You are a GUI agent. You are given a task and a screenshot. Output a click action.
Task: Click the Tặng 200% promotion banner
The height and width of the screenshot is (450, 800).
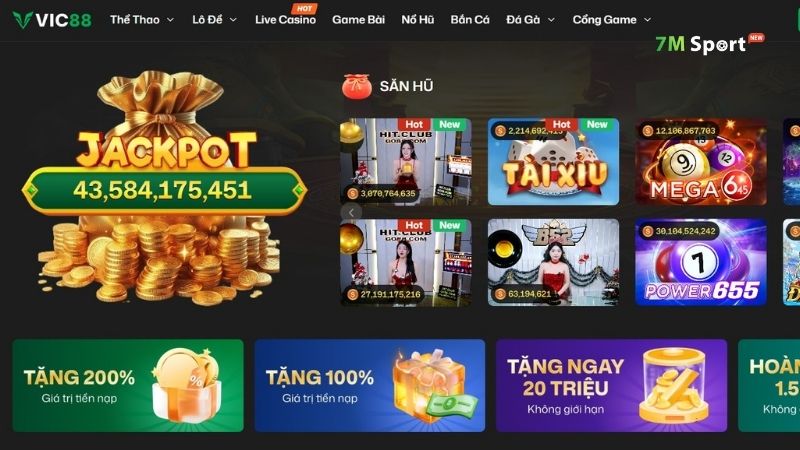128,386
